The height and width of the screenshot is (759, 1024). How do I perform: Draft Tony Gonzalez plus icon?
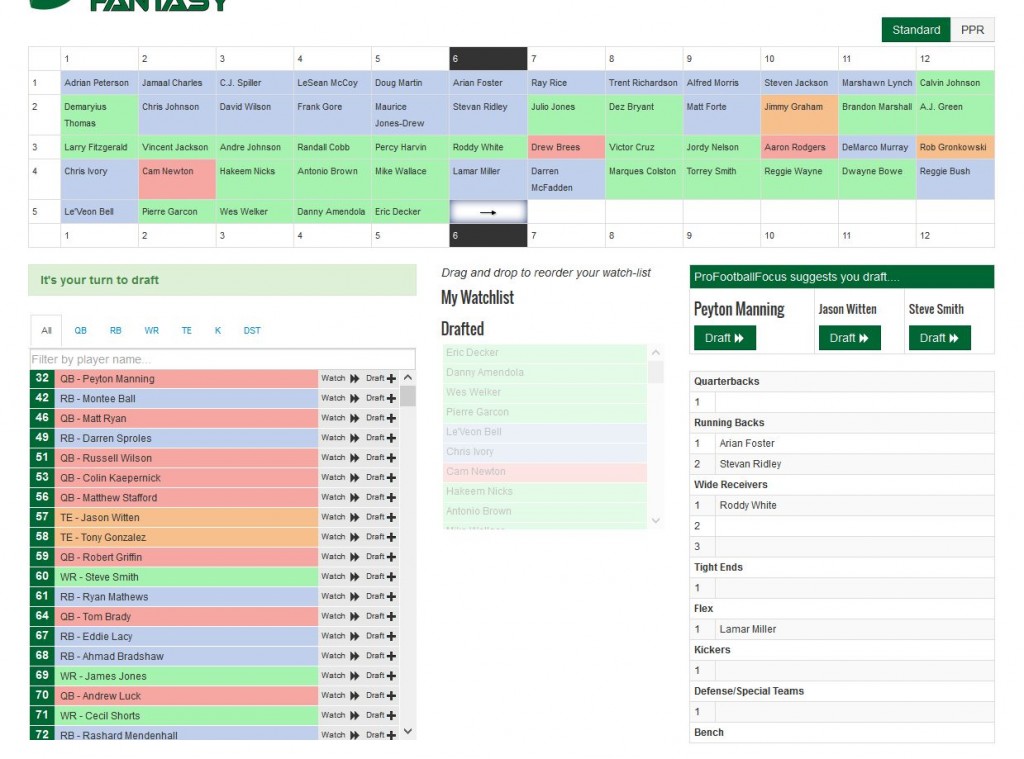point(391,537)
